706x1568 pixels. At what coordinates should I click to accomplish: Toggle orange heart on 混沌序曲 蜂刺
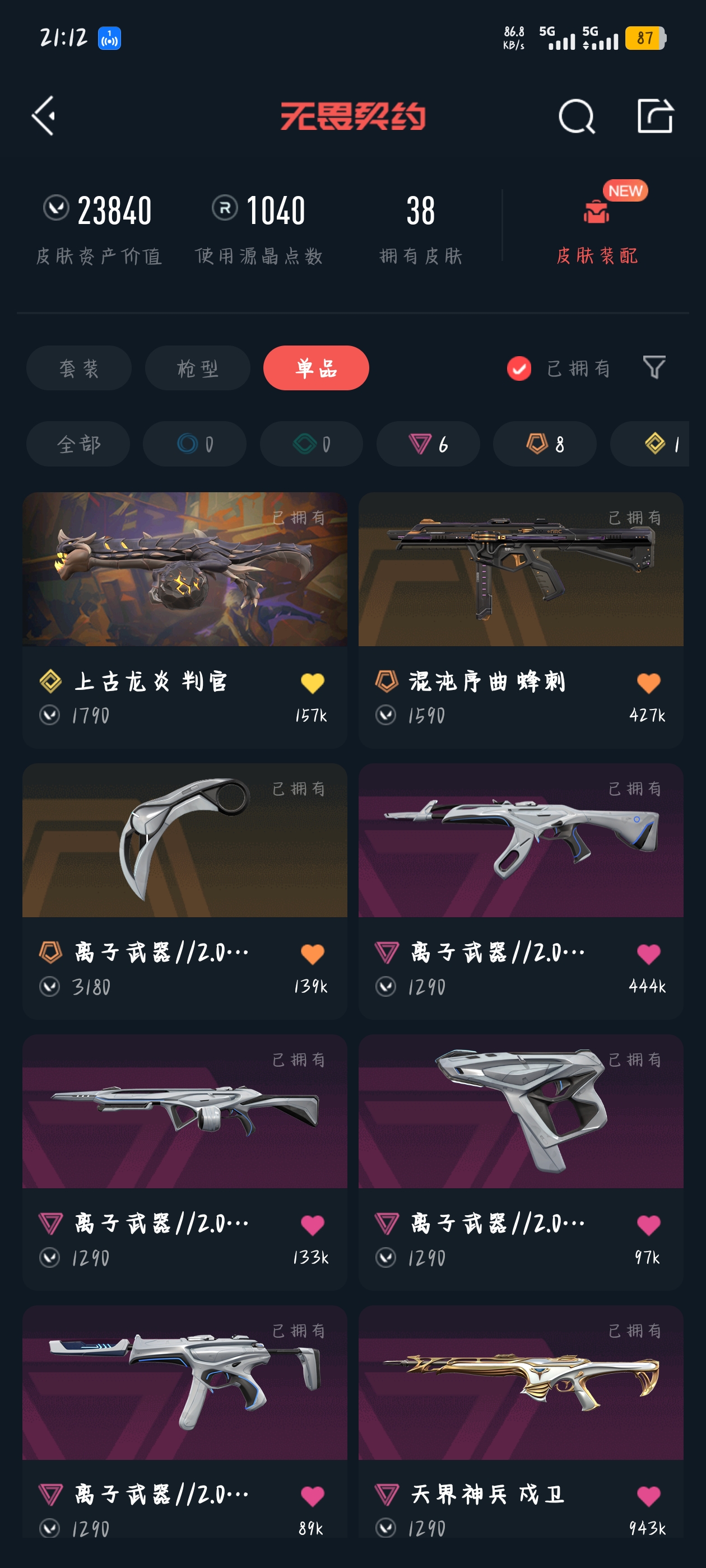[649, 683]
